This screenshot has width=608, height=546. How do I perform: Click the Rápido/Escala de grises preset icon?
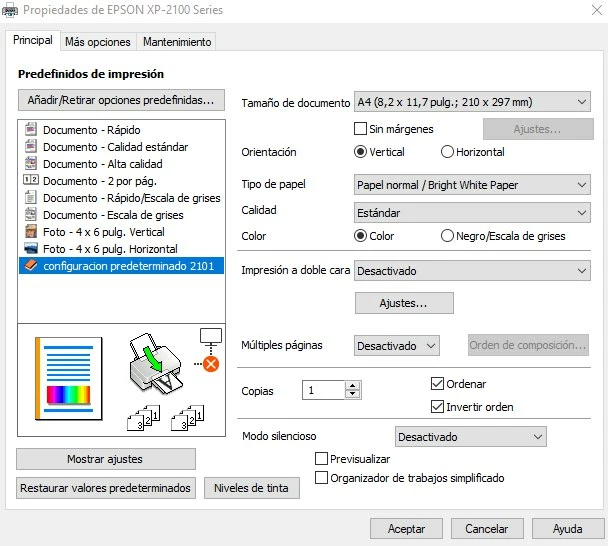[31, 197]
